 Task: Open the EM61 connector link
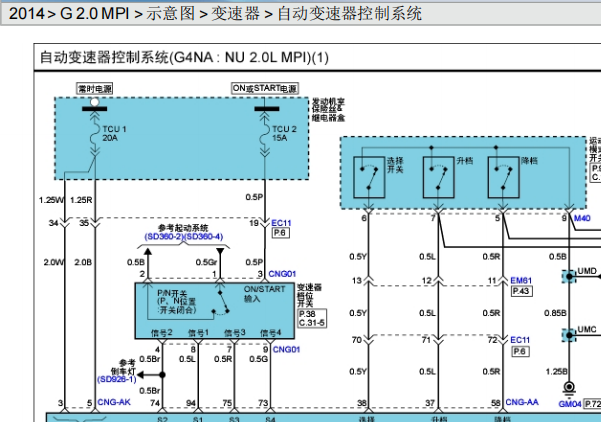coord(521,281)
